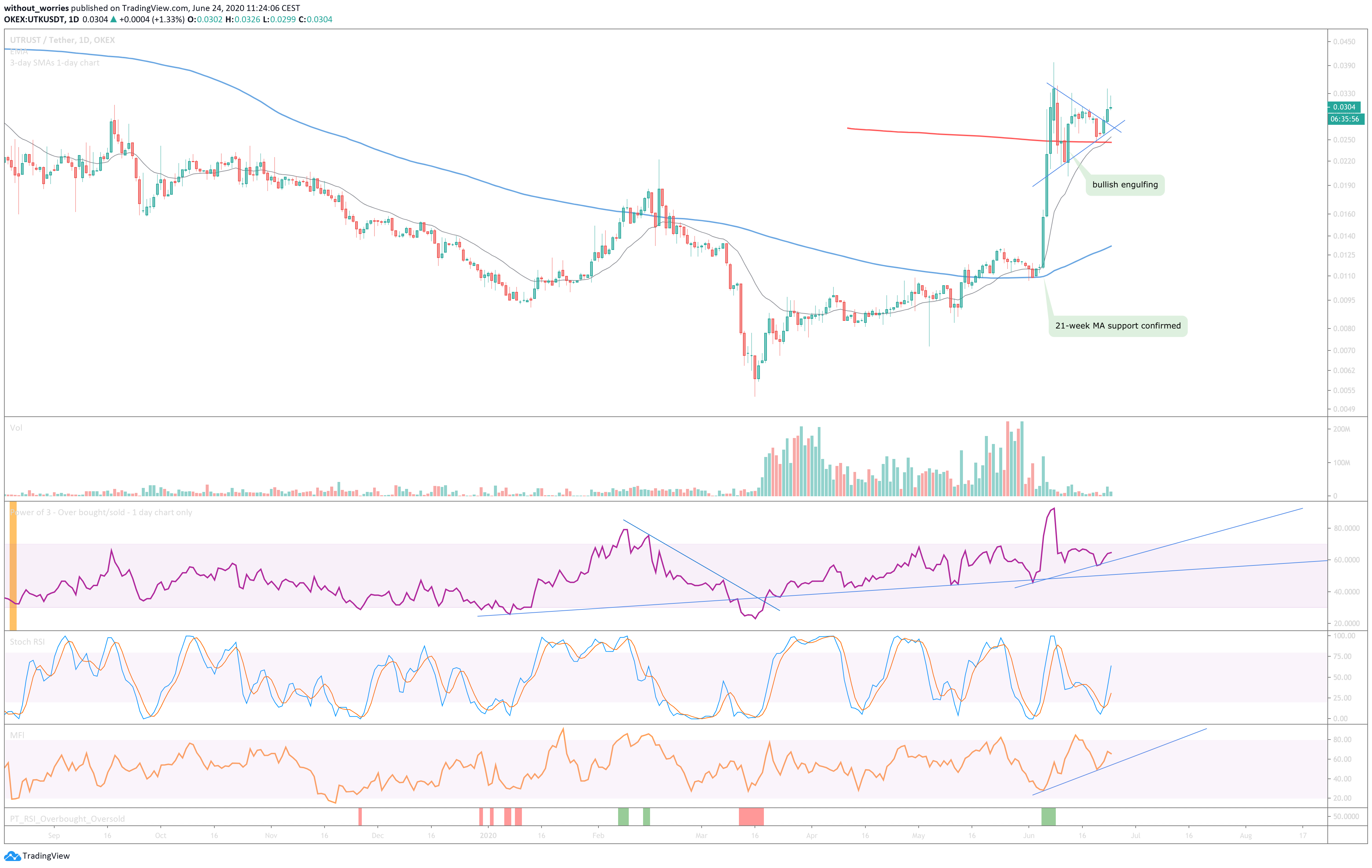Click the 2020 label on time axis

tap(488, 835)
